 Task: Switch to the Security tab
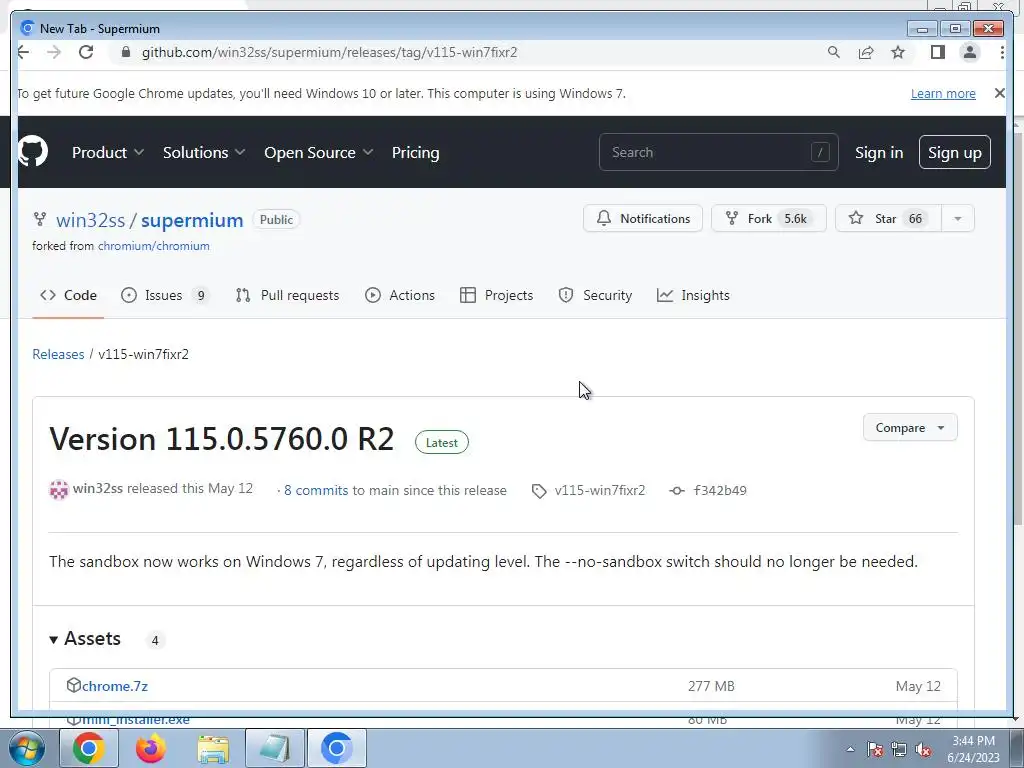point(595,295)
